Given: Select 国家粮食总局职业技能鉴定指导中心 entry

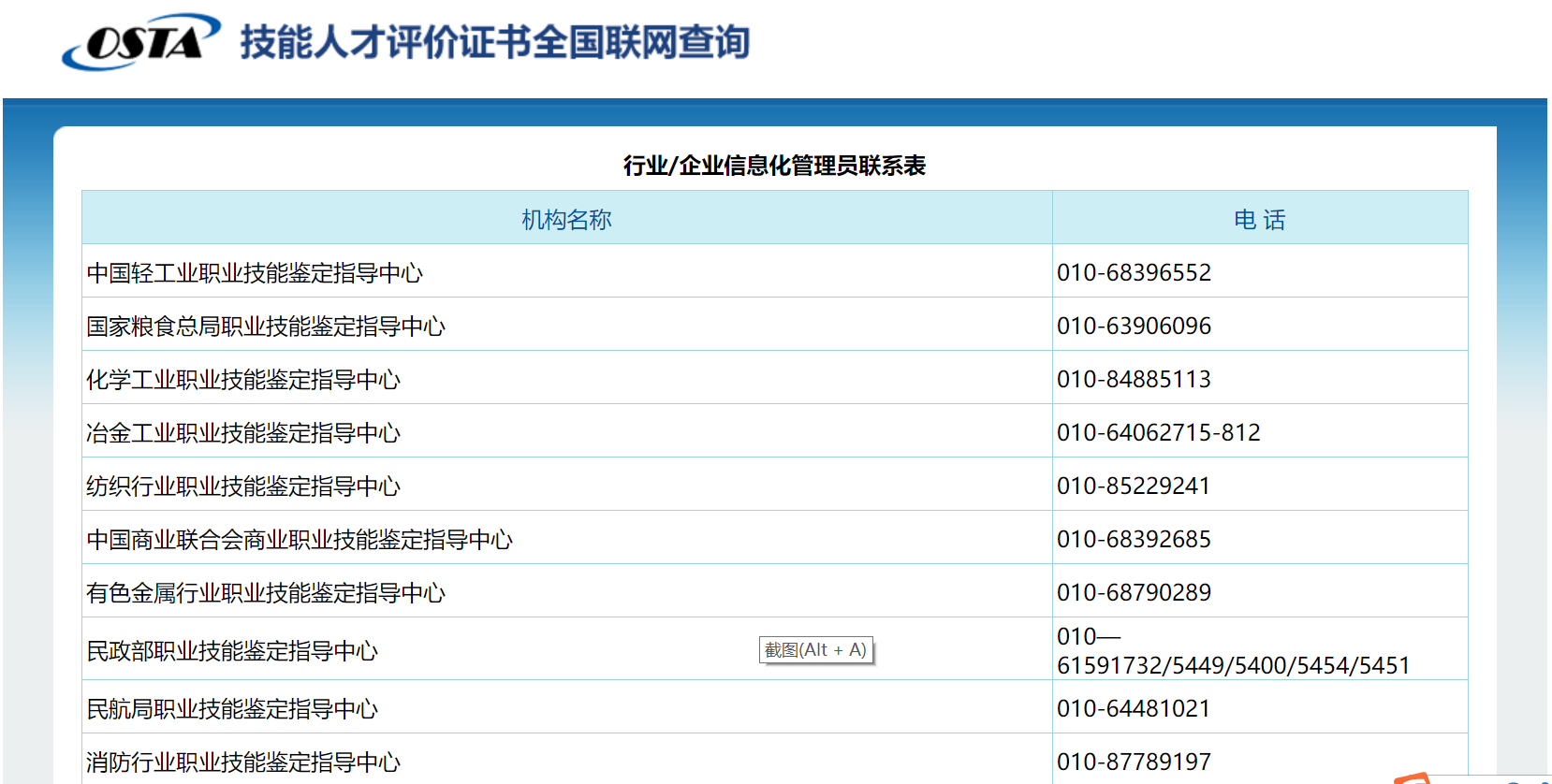Looking at the screenshot, I should click(266, 327).
